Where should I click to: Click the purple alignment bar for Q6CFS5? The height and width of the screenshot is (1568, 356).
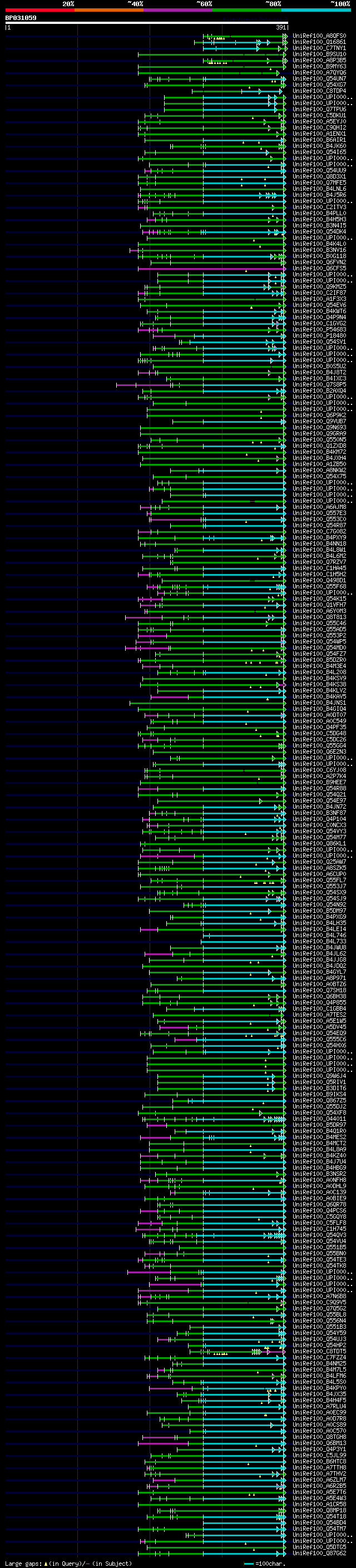point(212,269)
